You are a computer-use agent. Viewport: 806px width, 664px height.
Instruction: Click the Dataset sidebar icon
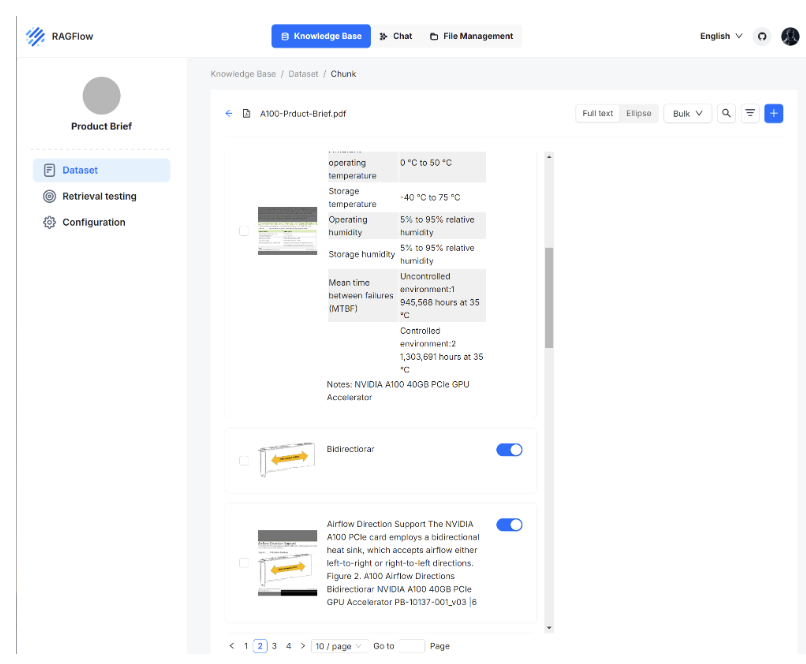coord(49,170)
